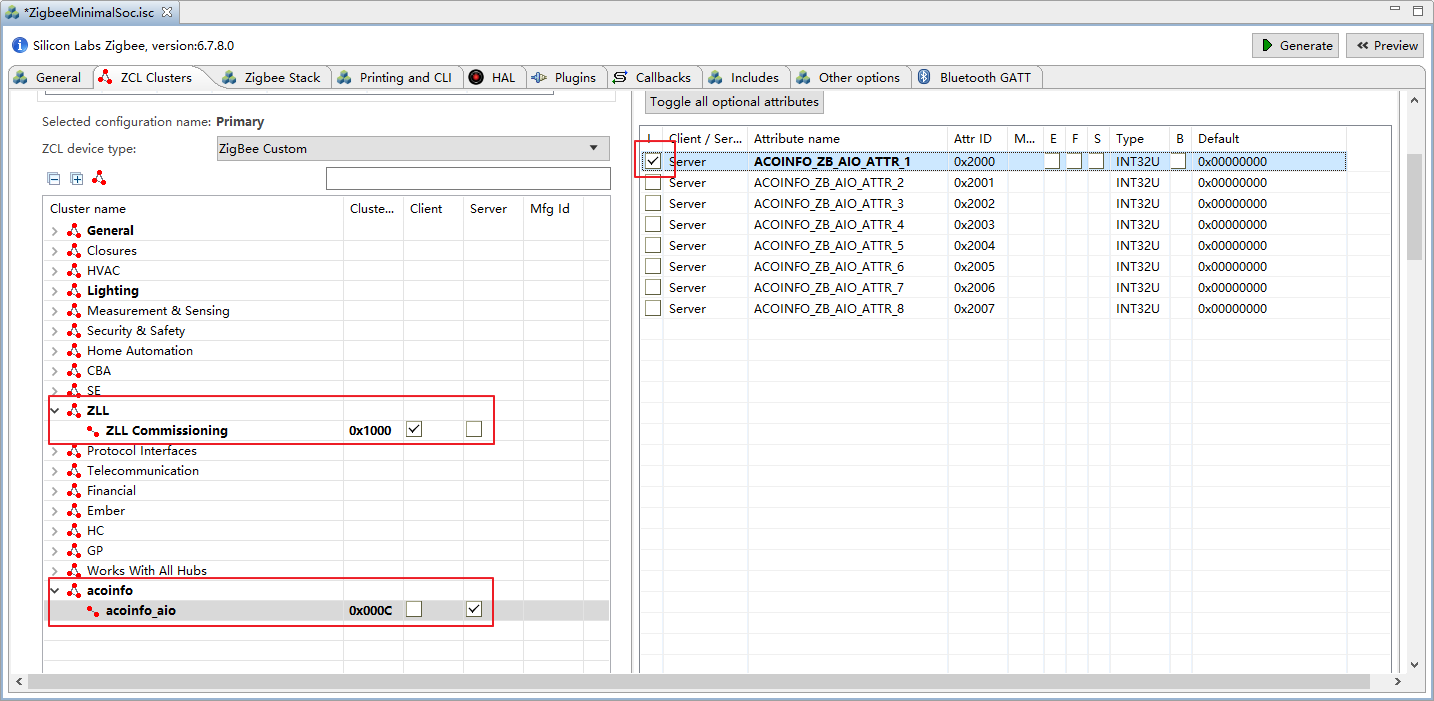The image size is (1434, 701).
Task: Click the red cluster icon beside expand all
Action: (99, 178)
